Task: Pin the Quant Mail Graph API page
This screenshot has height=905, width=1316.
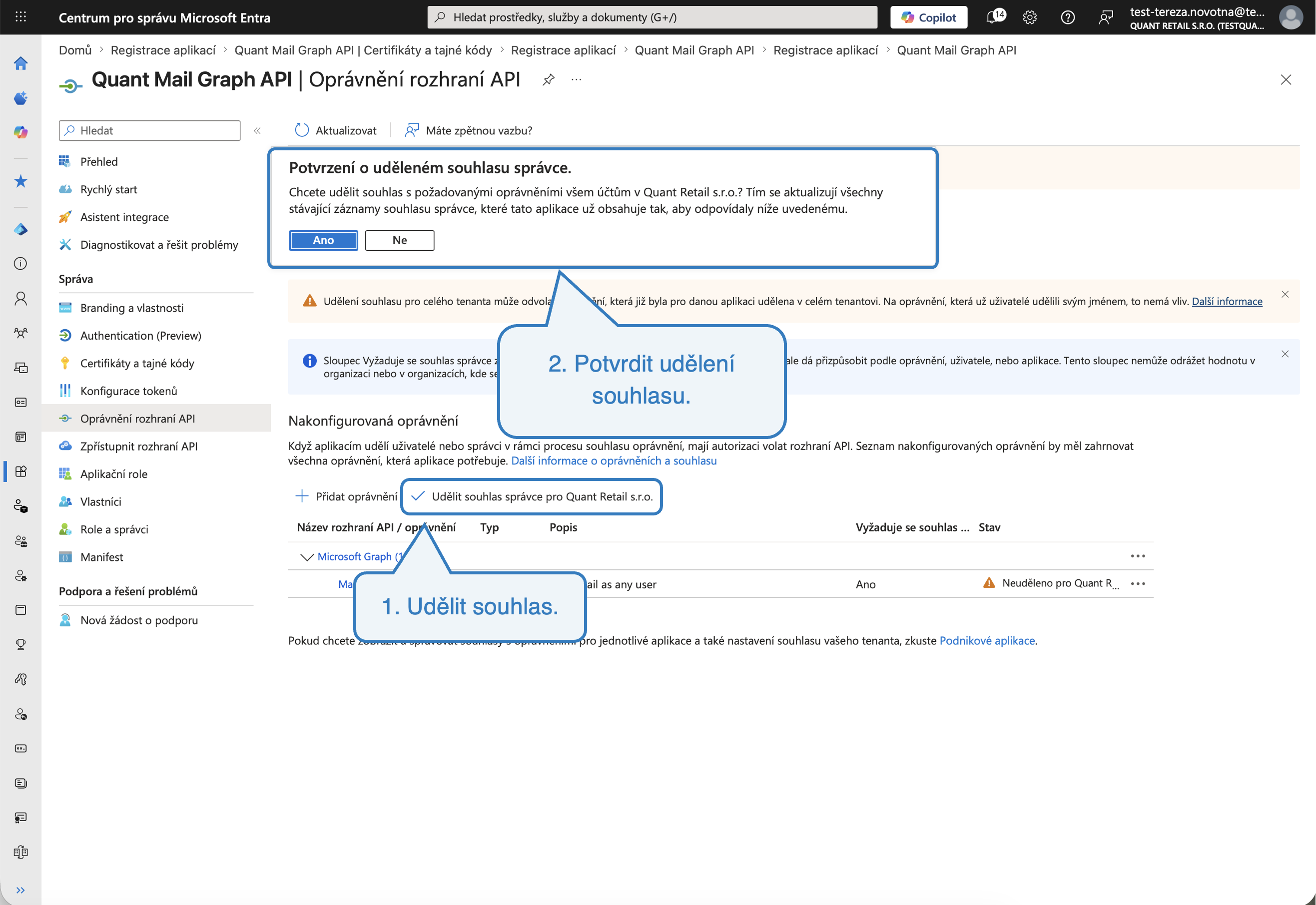Action: pyautogui.click(x=548, y=80)
